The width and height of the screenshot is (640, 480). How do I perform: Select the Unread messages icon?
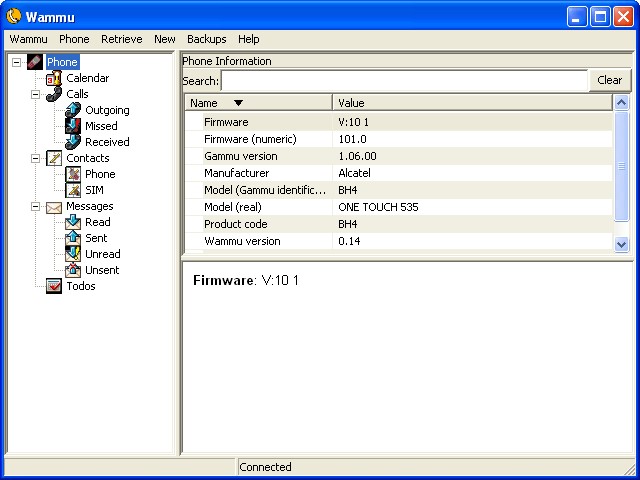tap(73, 254)
